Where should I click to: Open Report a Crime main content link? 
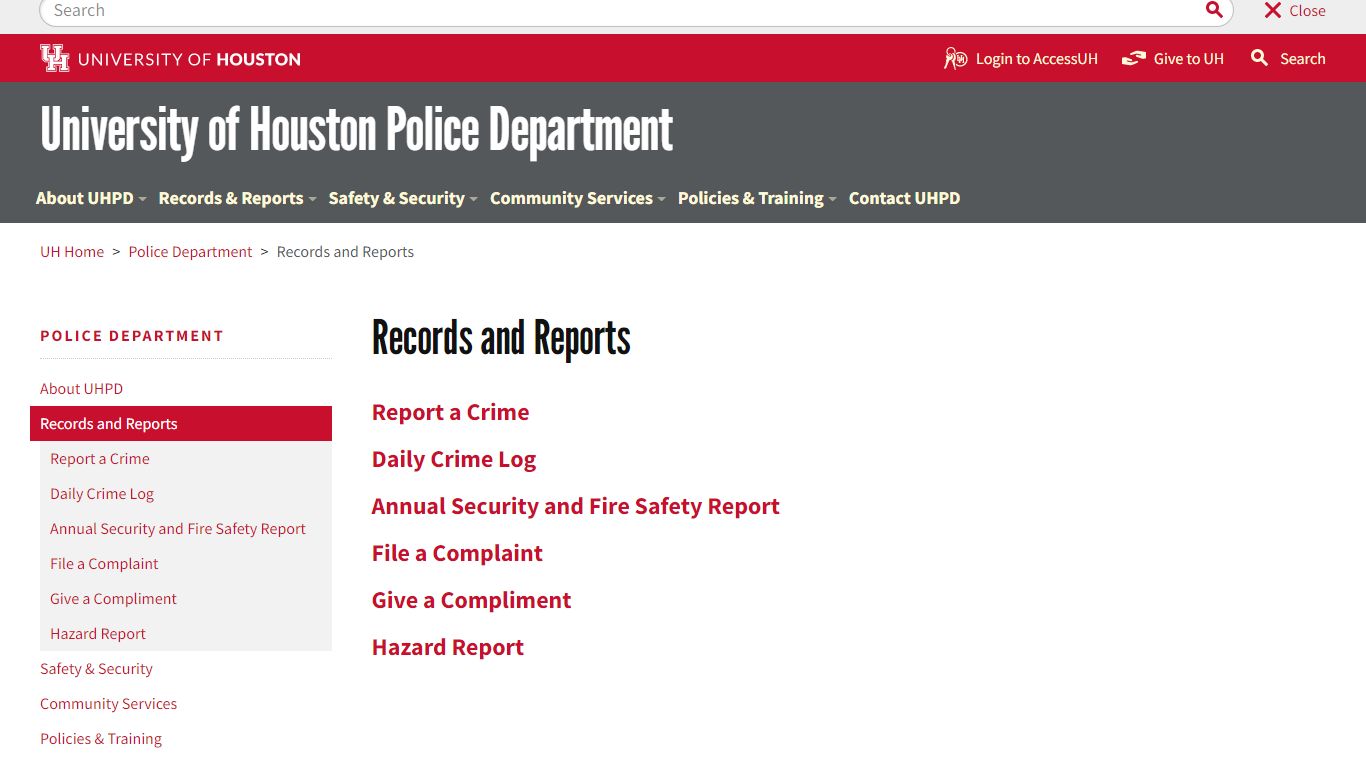click(450, 412)
